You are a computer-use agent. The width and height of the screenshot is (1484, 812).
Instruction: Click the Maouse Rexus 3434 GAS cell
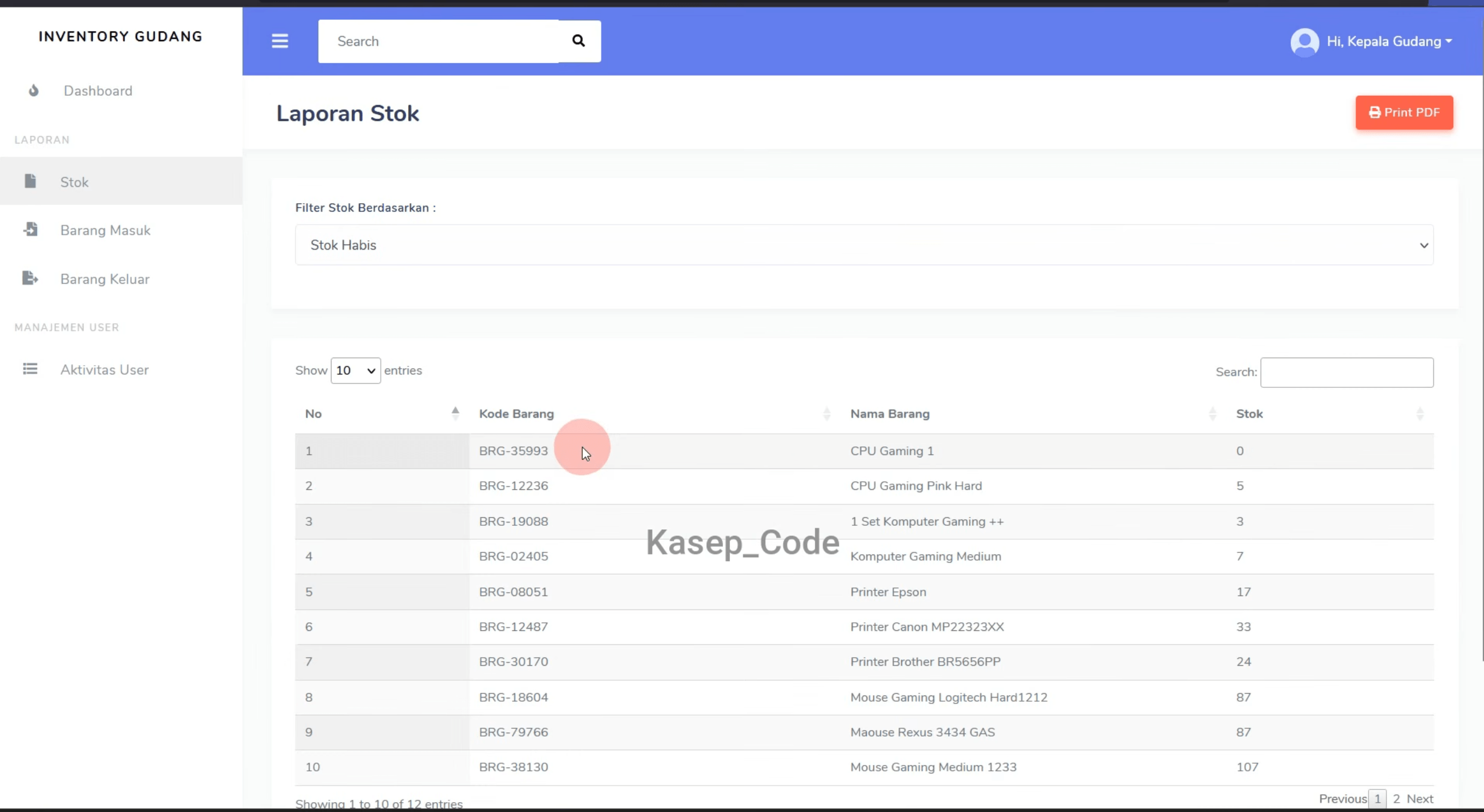click(x=922, y=732)
